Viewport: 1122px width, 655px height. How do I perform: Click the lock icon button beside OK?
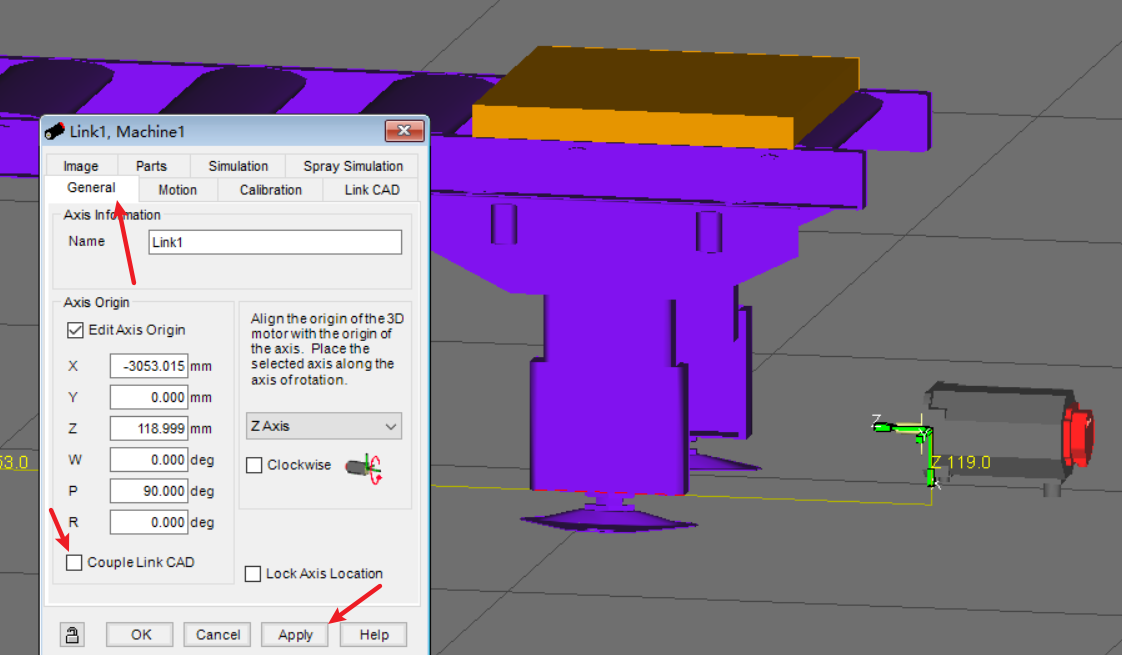coord(72,634)
